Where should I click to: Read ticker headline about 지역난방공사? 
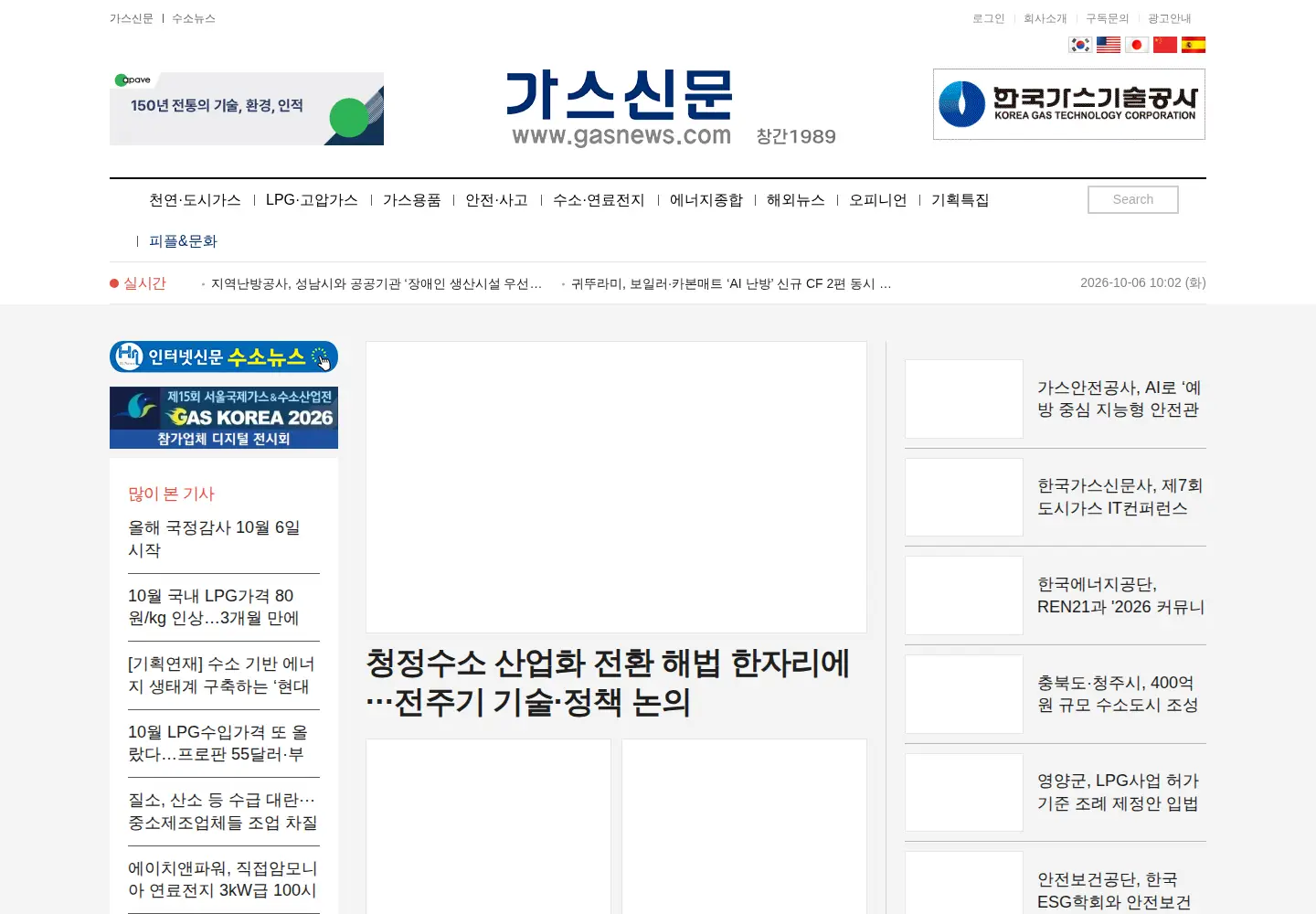pos(377,284)
